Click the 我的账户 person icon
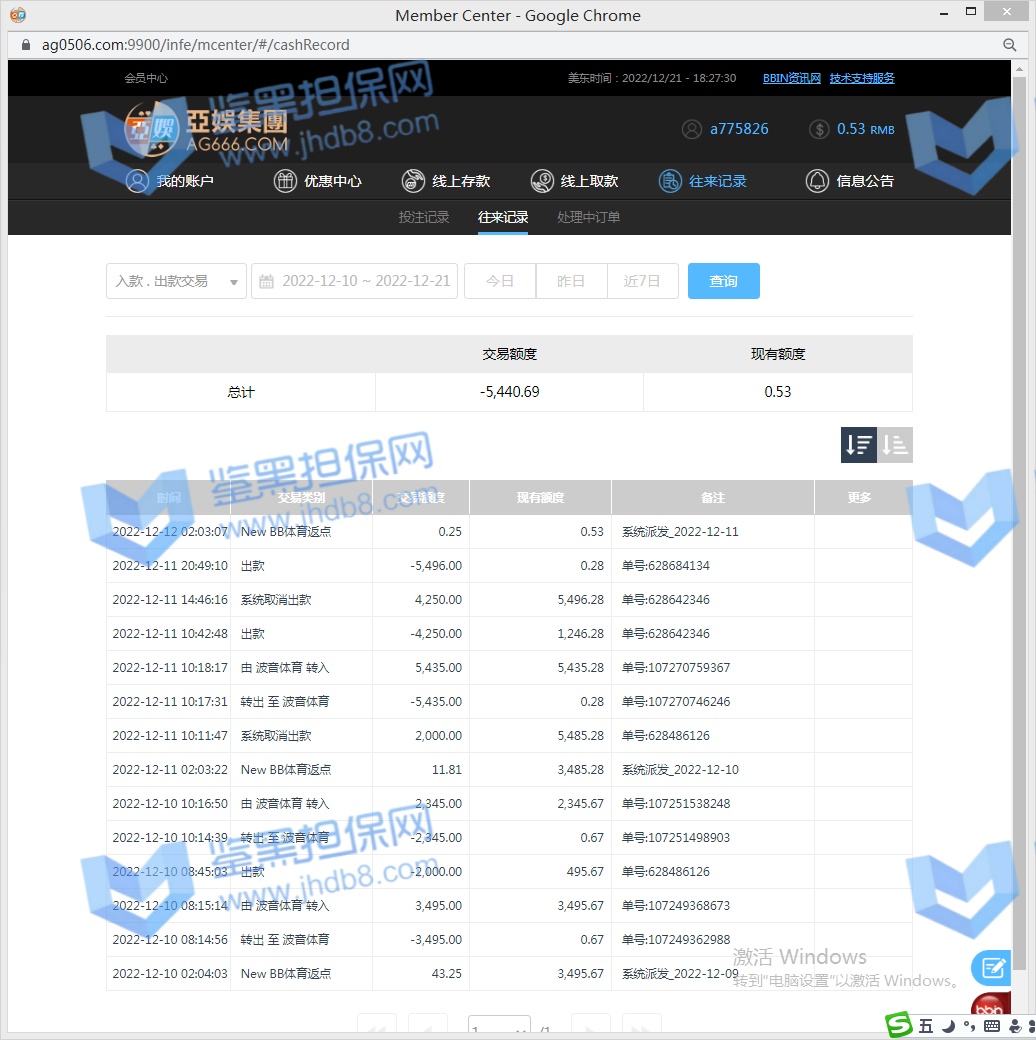Image resolution: width=1036 pixels, height=1040 pixels. (x=137, y=181)
